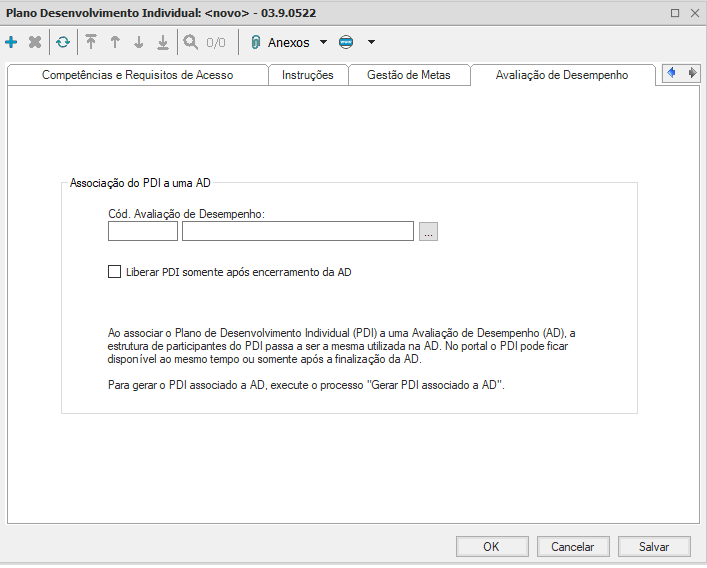Viewport: 707px width, 568px height.
Task: Click the previous record up arrow
Action: click(115, 43)
